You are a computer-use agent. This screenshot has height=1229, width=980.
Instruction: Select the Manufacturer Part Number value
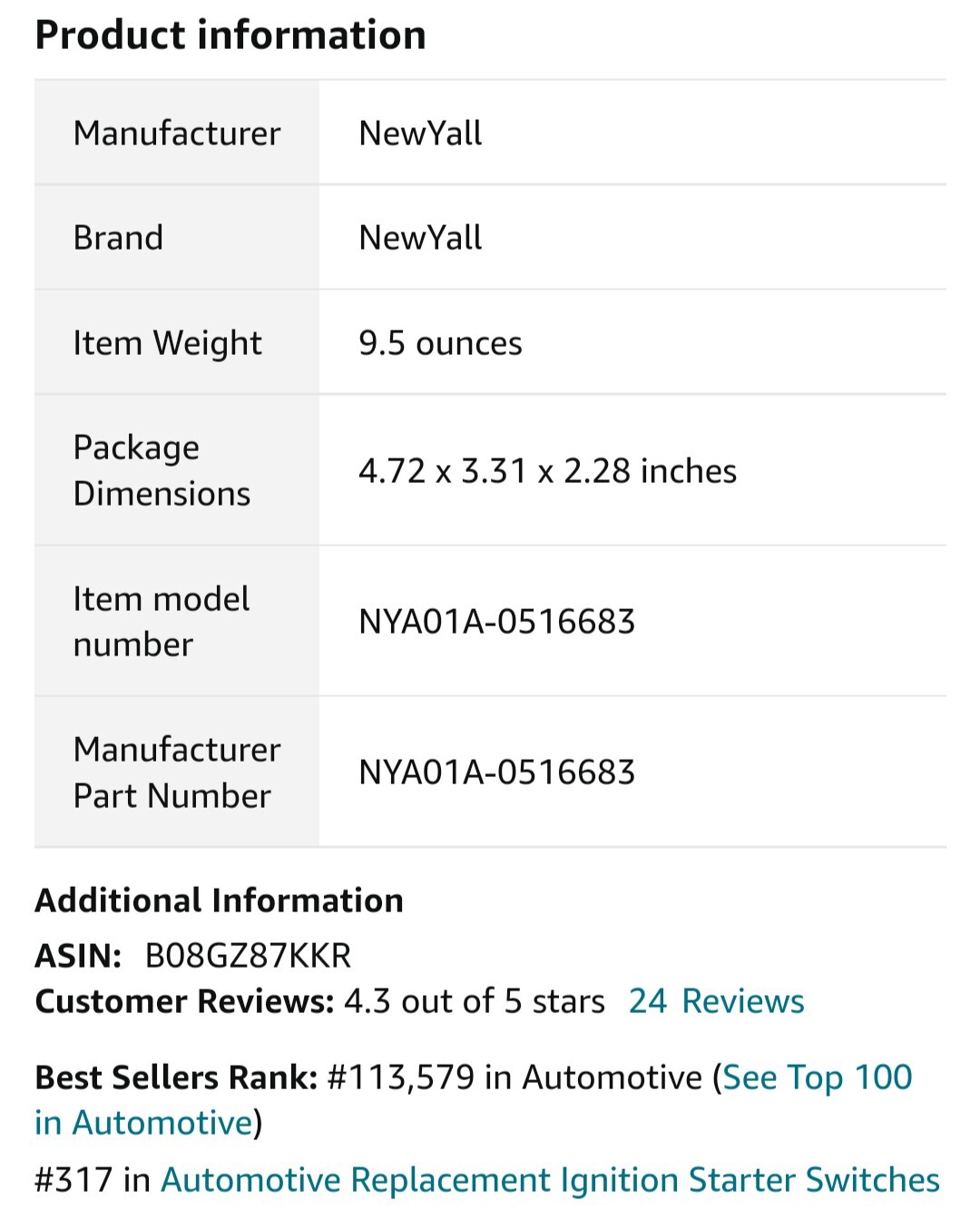click(496, 772)
